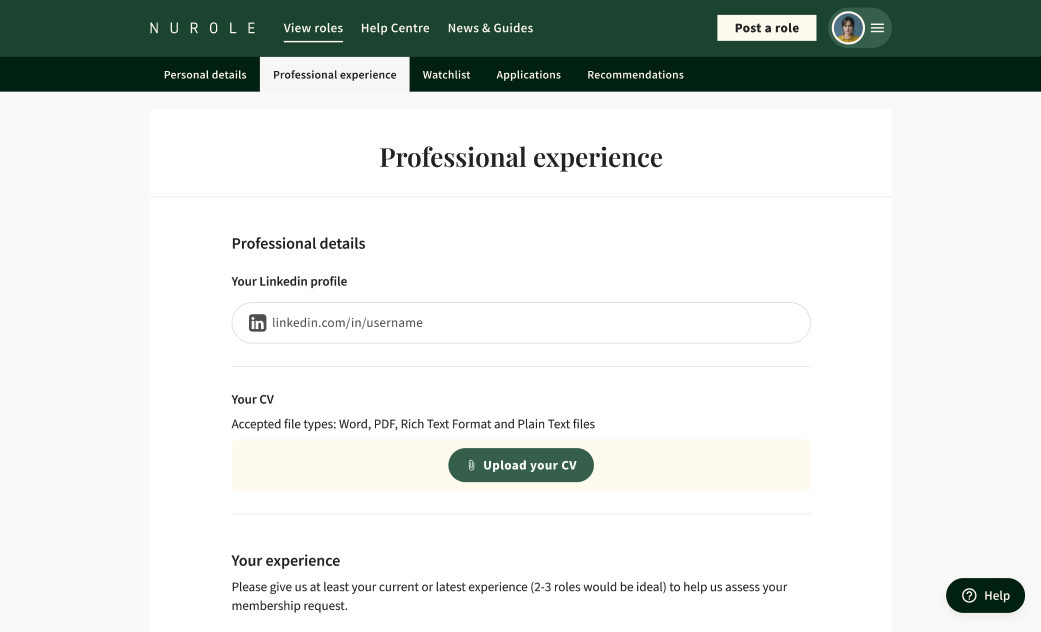Click the Professional experience page heading
1041x632 pixels.
click(521, 157)
